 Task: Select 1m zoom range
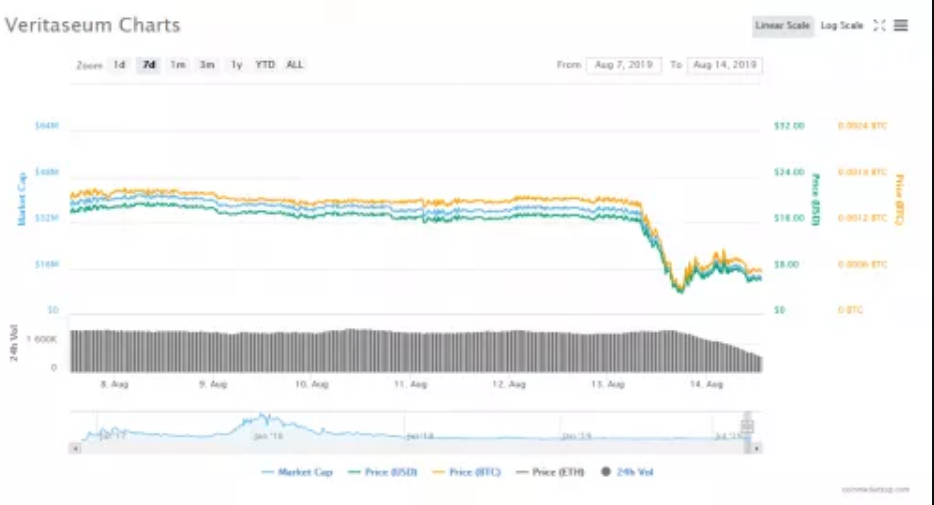coord(178,65)
